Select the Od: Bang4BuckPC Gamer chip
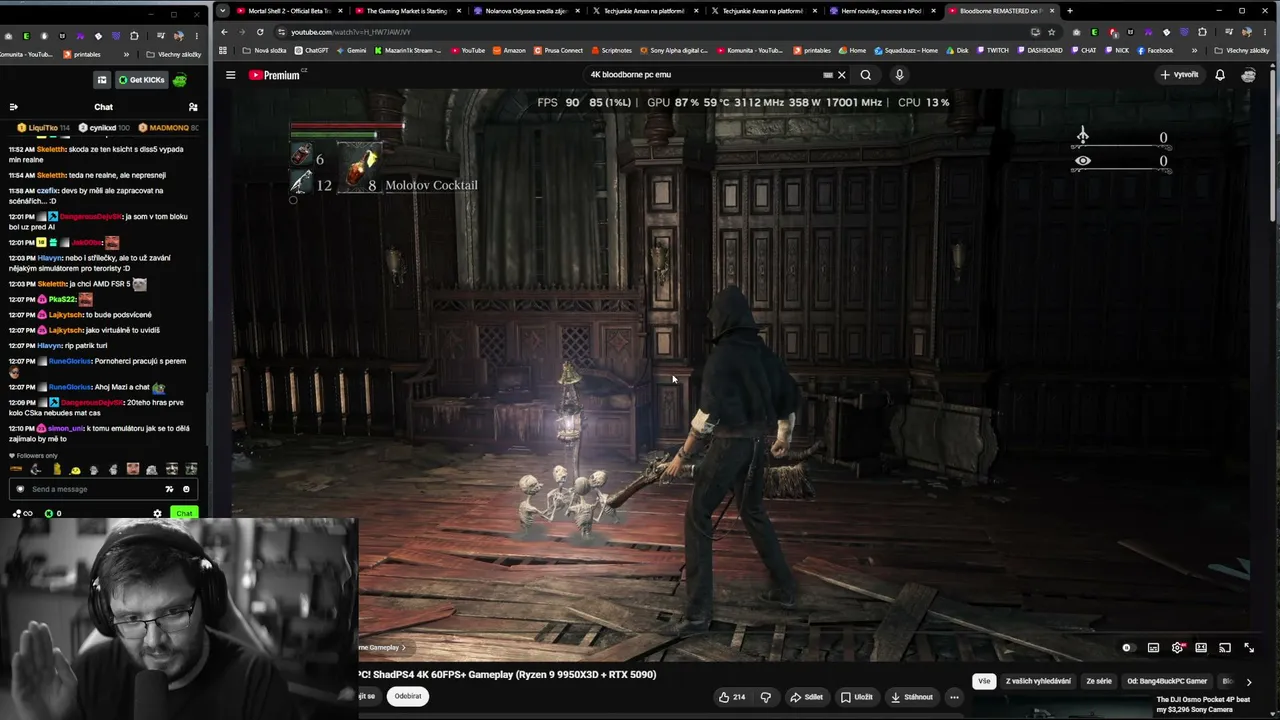The image size is (1280, 720). click(1167, 681)
